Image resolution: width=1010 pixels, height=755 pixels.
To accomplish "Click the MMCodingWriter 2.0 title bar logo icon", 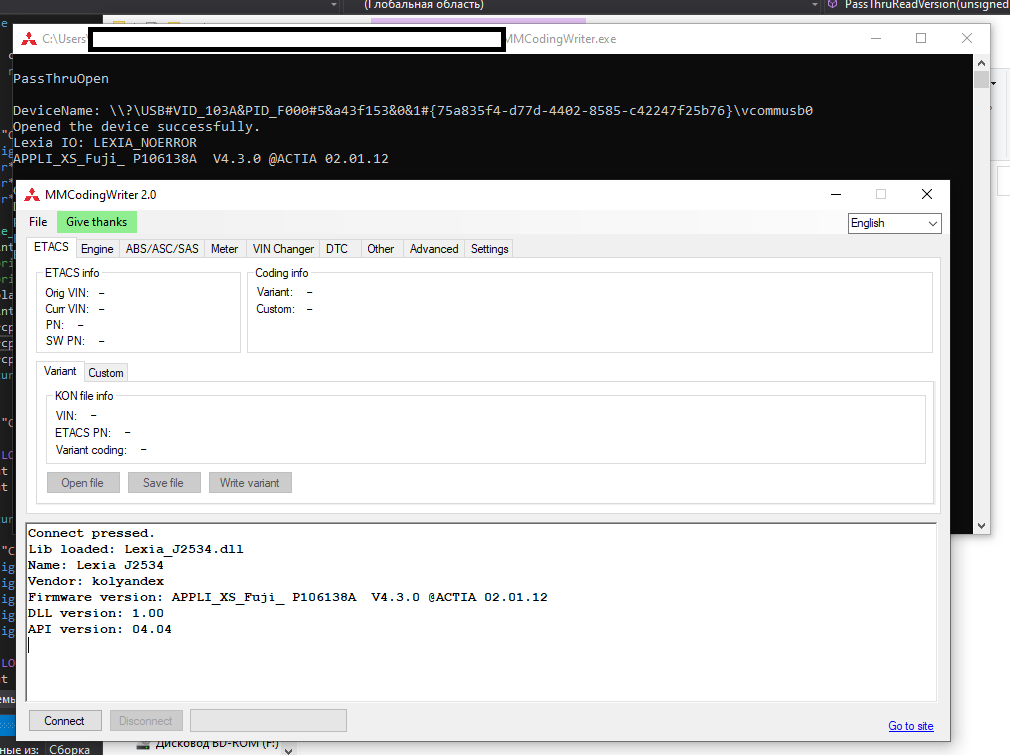I will (32, 195).
